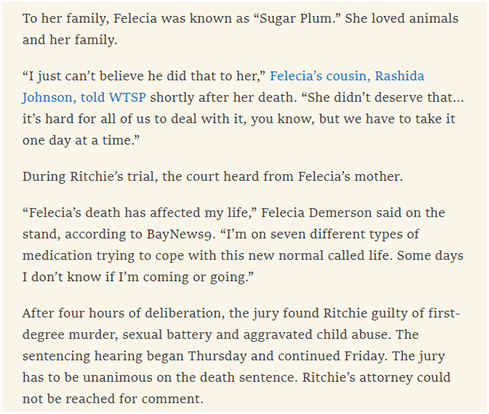This screenshot has height=414, width=489.
Task: Open the "Felecia's cousin, Rashida" hyperlink
Action: pyautogui.click(x=347, y=76)
